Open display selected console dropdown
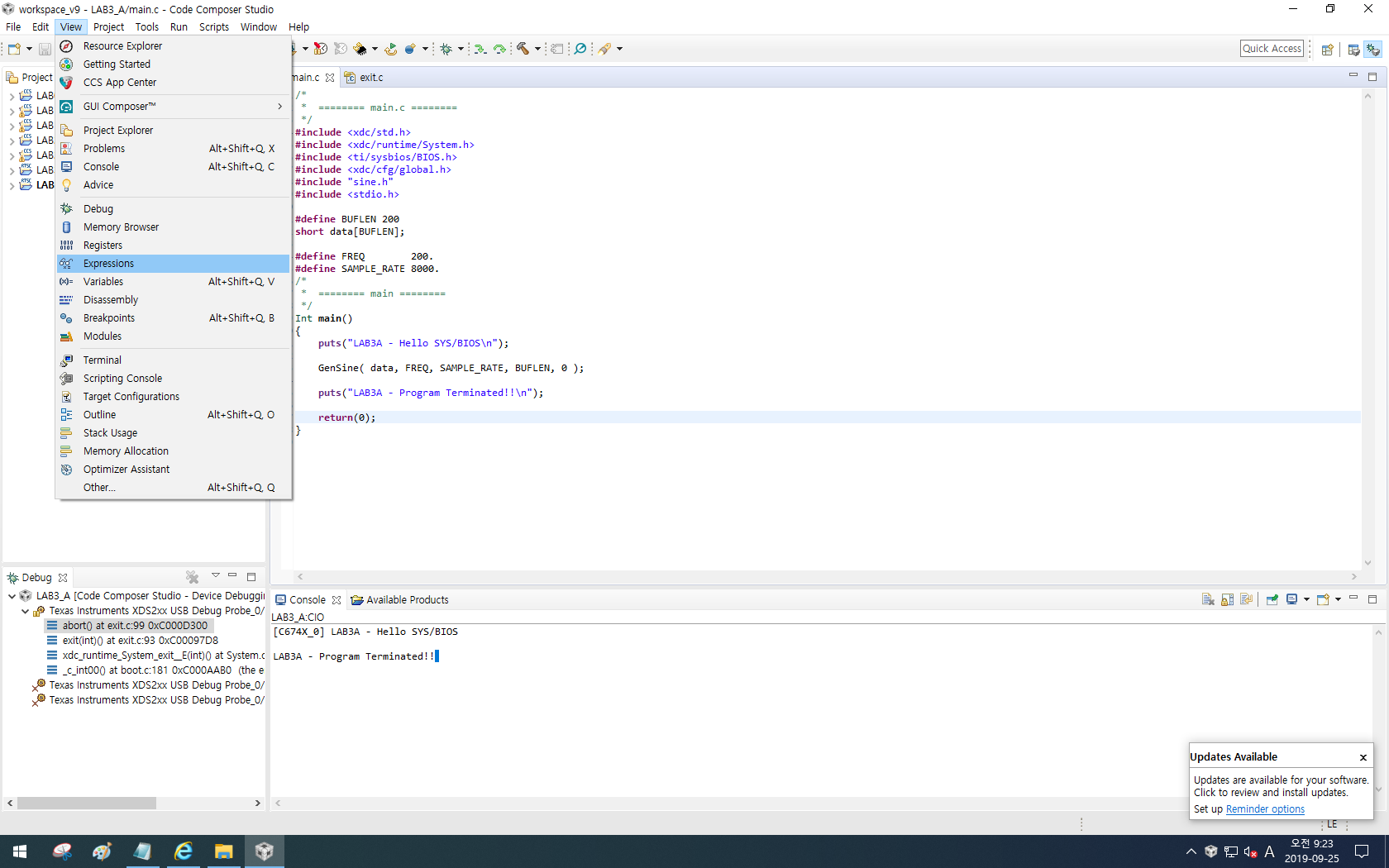This screenshot has height=868, width=1389. (x=1306, y=600)
